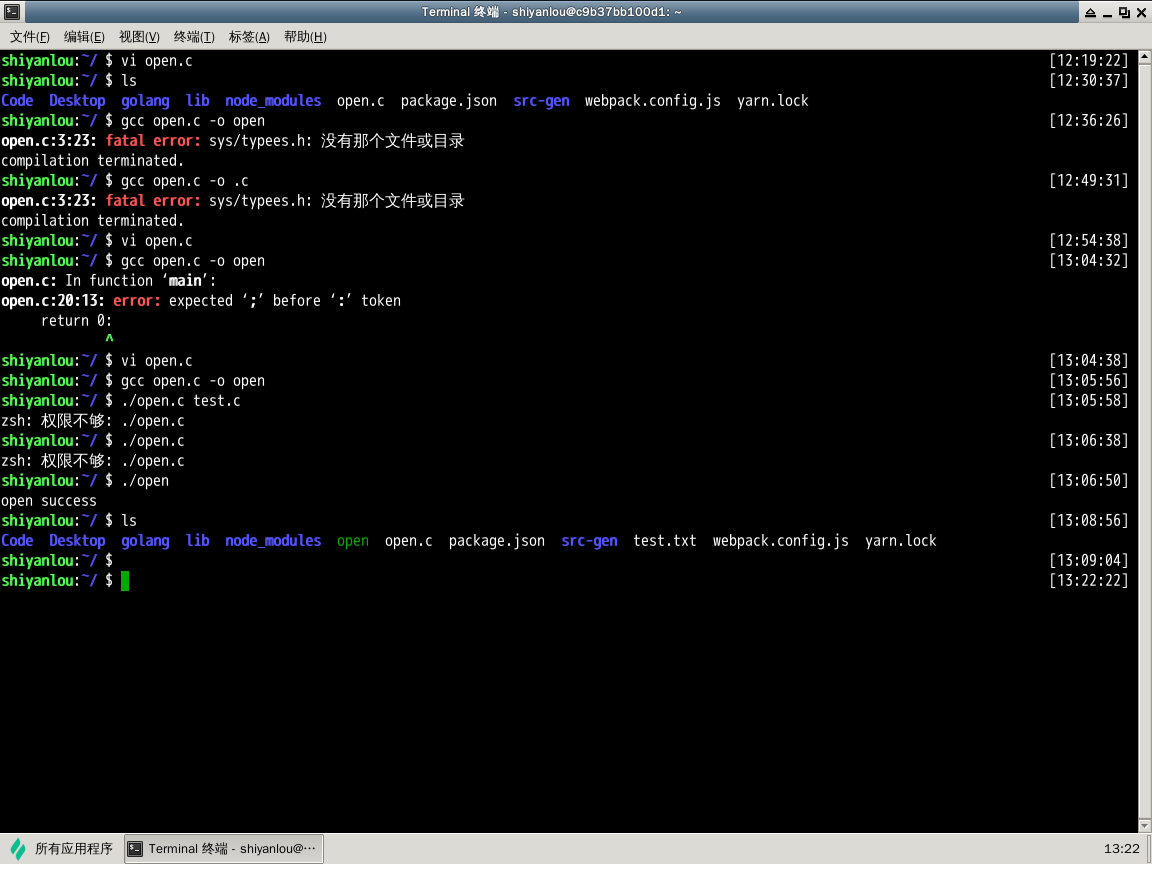1152x896 pixels.
Task: Open the 帮助(H) menu
Action: click(305, 37)
